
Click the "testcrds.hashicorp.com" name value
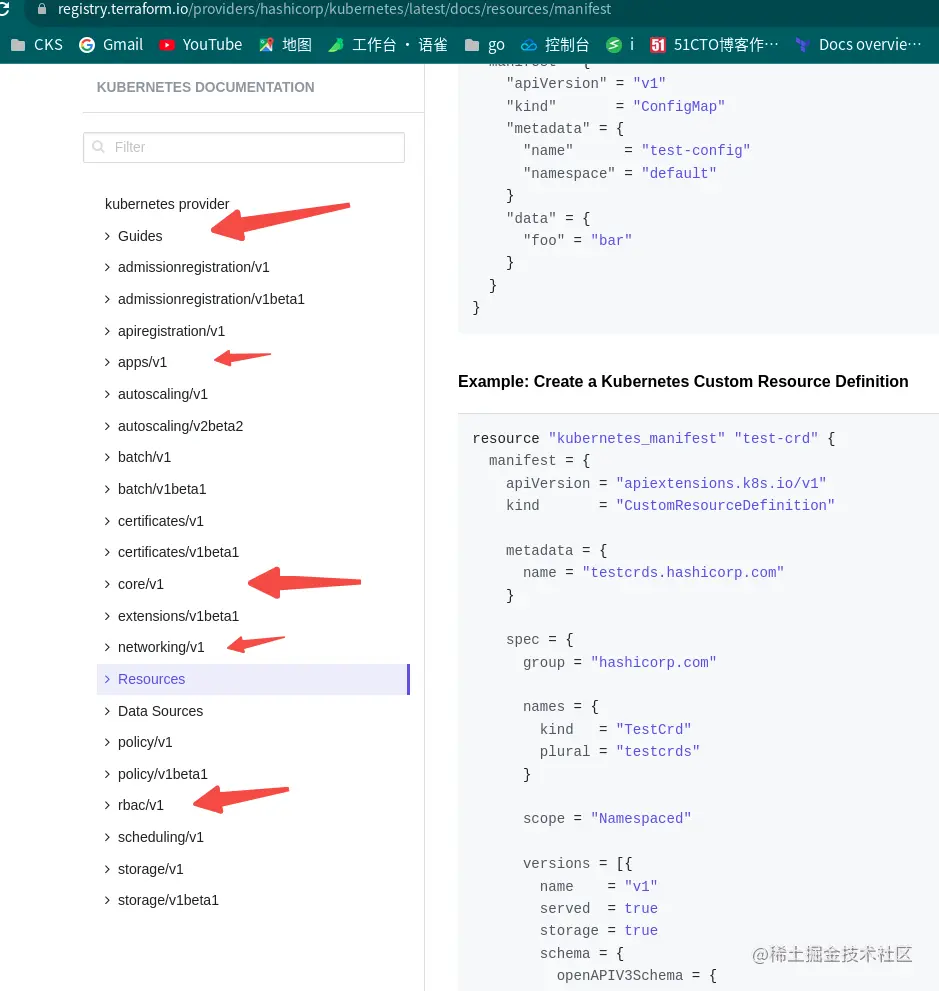pyautogui.click(x=683, y=573)
